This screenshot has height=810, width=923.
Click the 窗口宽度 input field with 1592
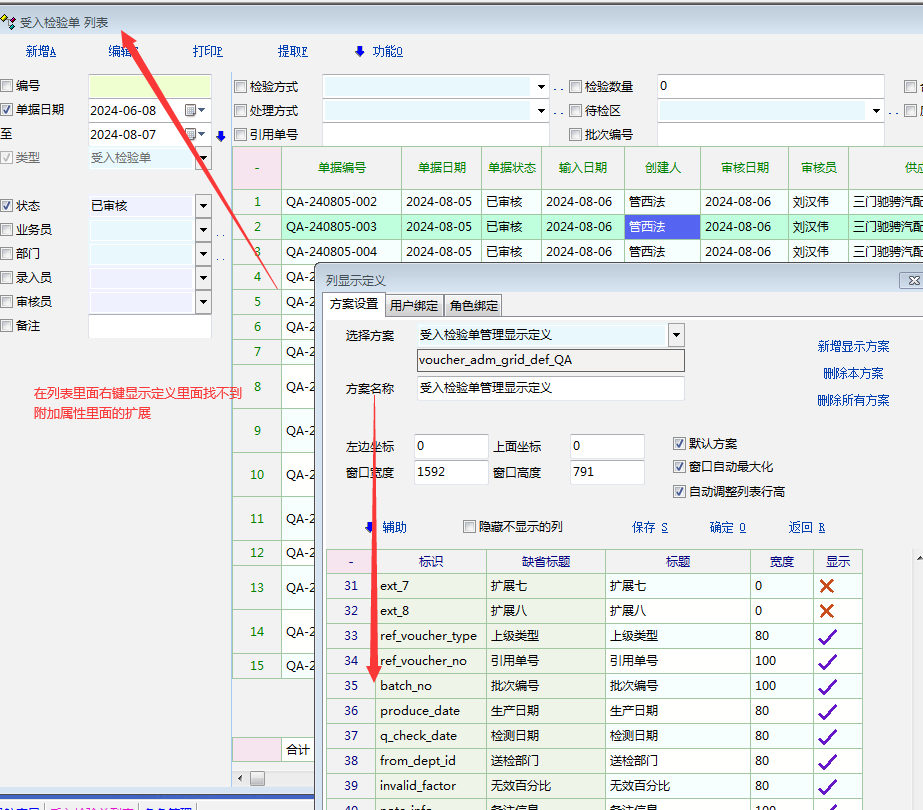pos(450,471)
